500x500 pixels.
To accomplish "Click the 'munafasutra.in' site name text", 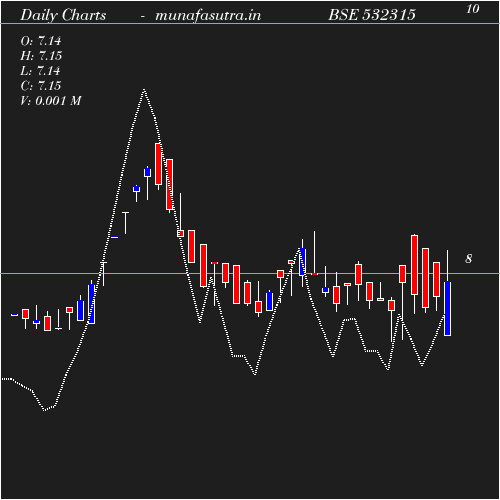I will point(208,15).
